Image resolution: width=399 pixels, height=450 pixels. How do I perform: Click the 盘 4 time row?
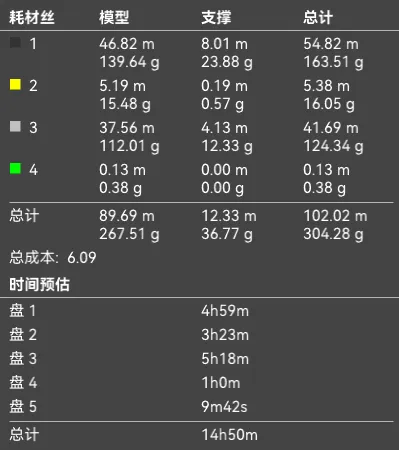tap(199, 383)
